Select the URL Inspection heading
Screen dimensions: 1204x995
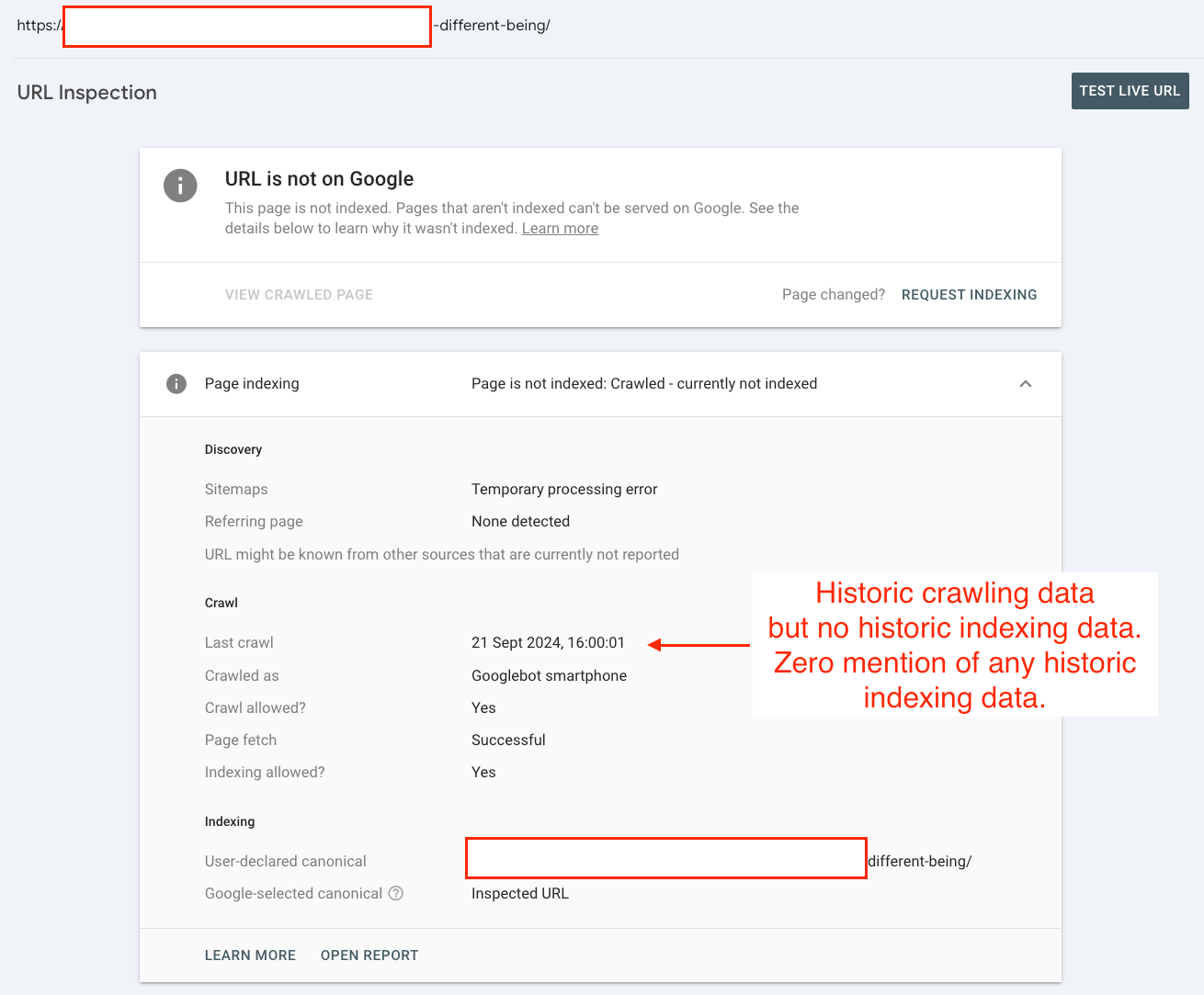click(87, 93)
